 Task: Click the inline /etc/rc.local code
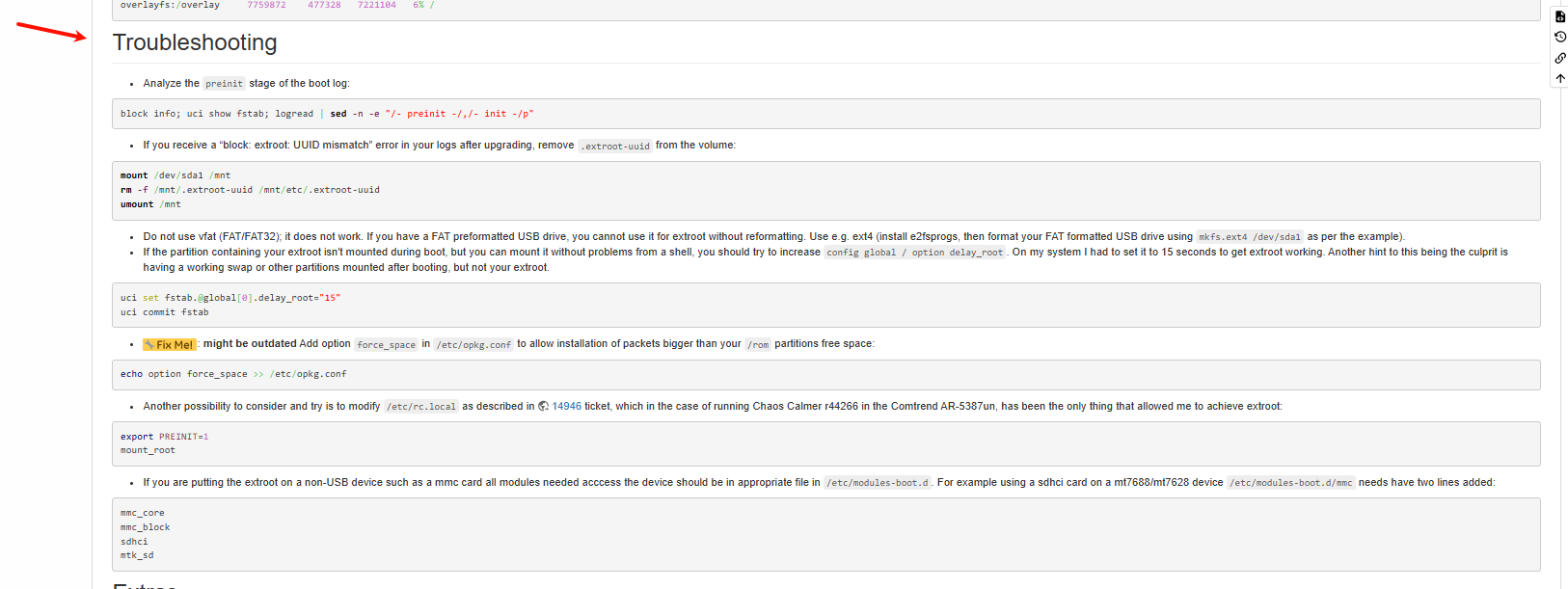420,407
